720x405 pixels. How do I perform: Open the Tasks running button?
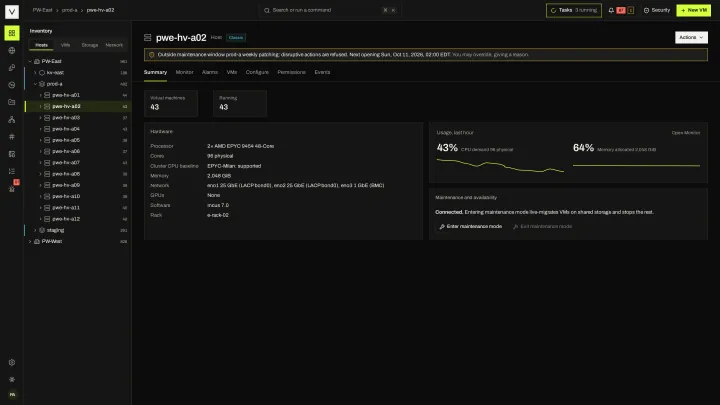(574, 10)
